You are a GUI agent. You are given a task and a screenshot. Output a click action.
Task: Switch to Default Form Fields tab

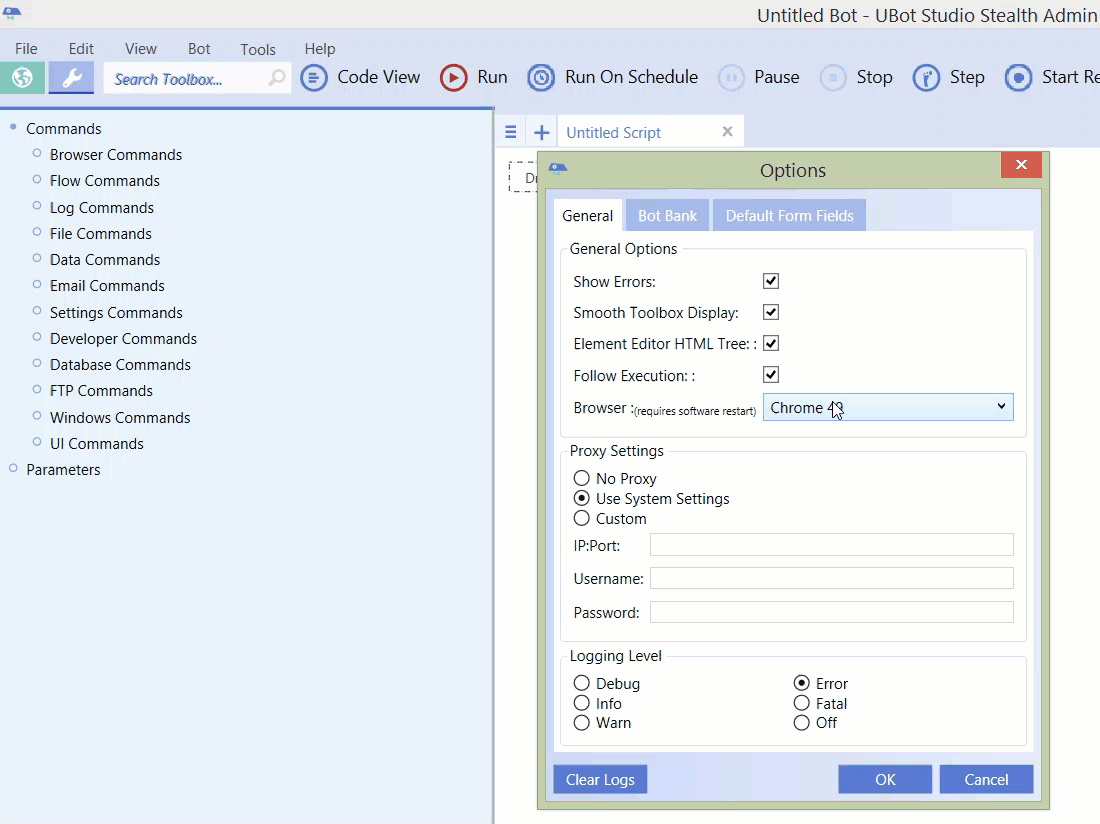[x=789, y=215]
